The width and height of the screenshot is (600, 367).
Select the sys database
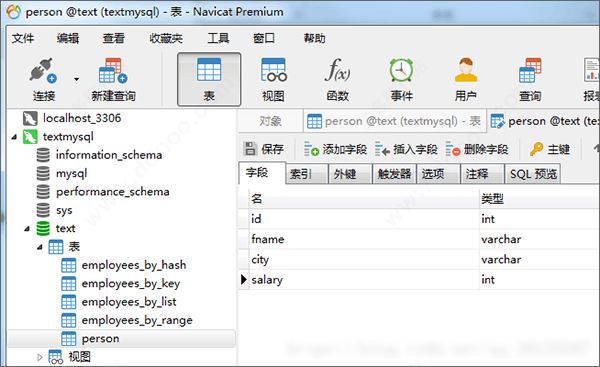64,210
